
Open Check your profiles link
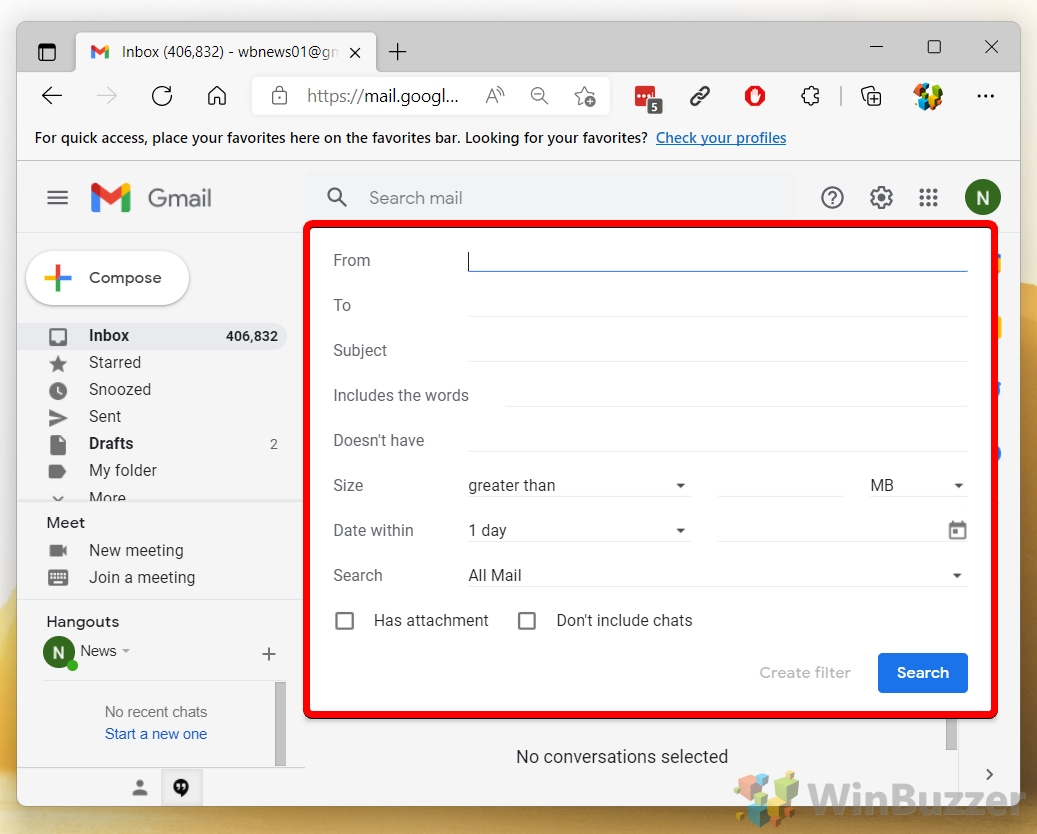(720, 138)
